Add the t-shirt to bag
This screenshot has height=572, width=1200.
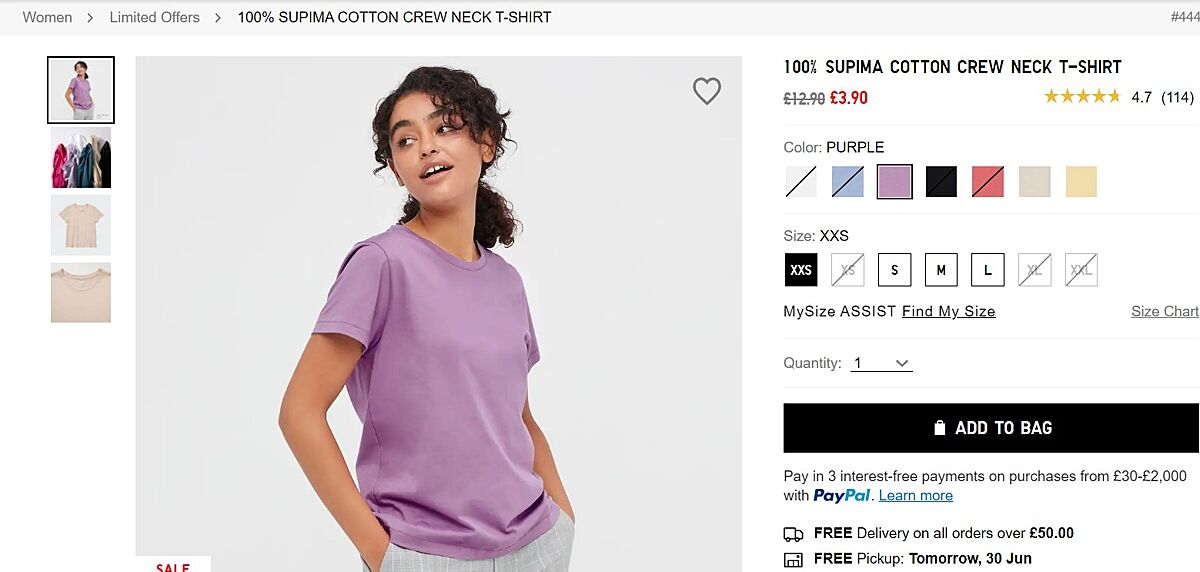click(991, 428)
